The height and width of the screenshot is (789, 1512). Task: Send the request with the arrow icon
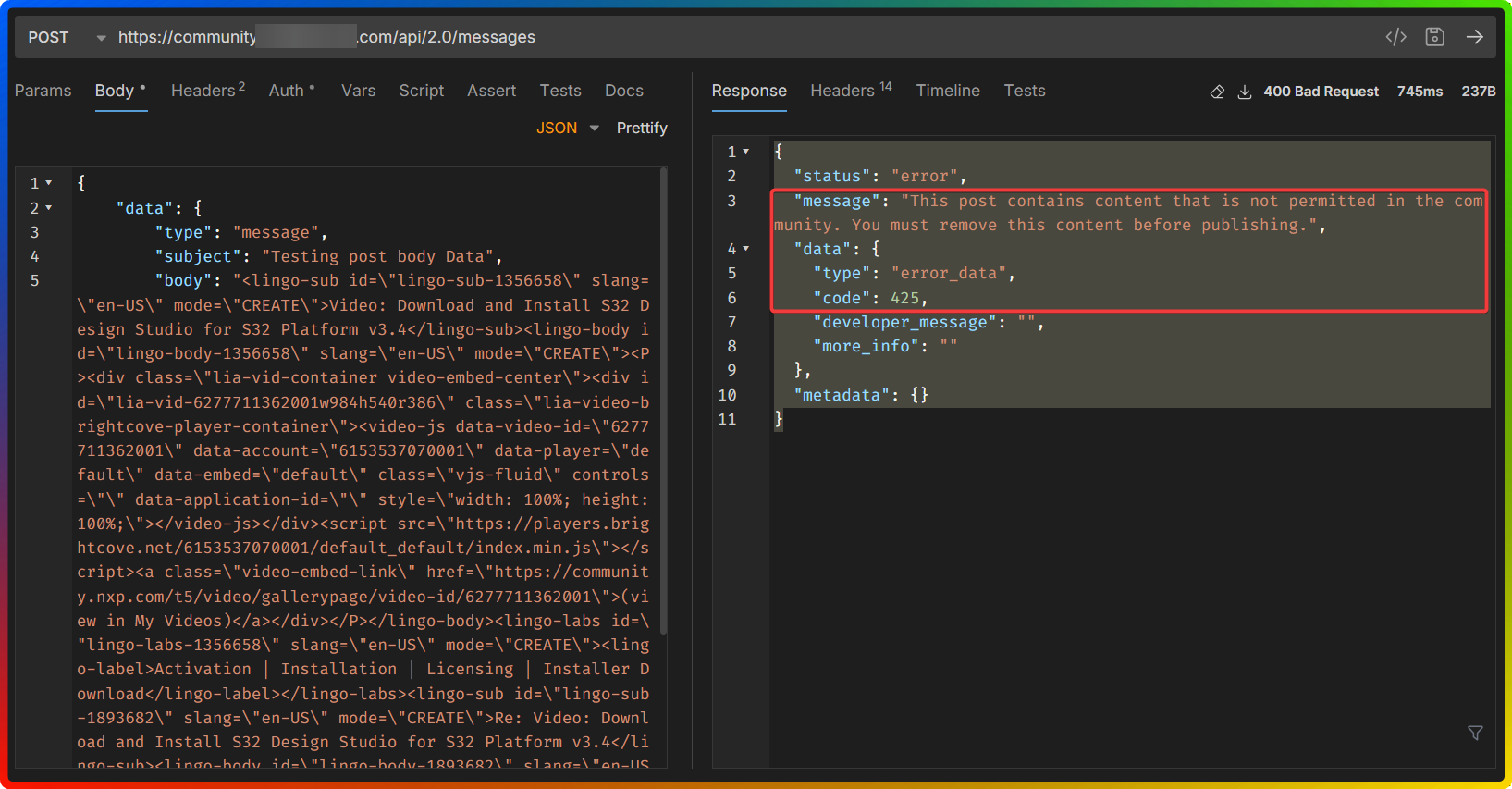(1474, 37)
